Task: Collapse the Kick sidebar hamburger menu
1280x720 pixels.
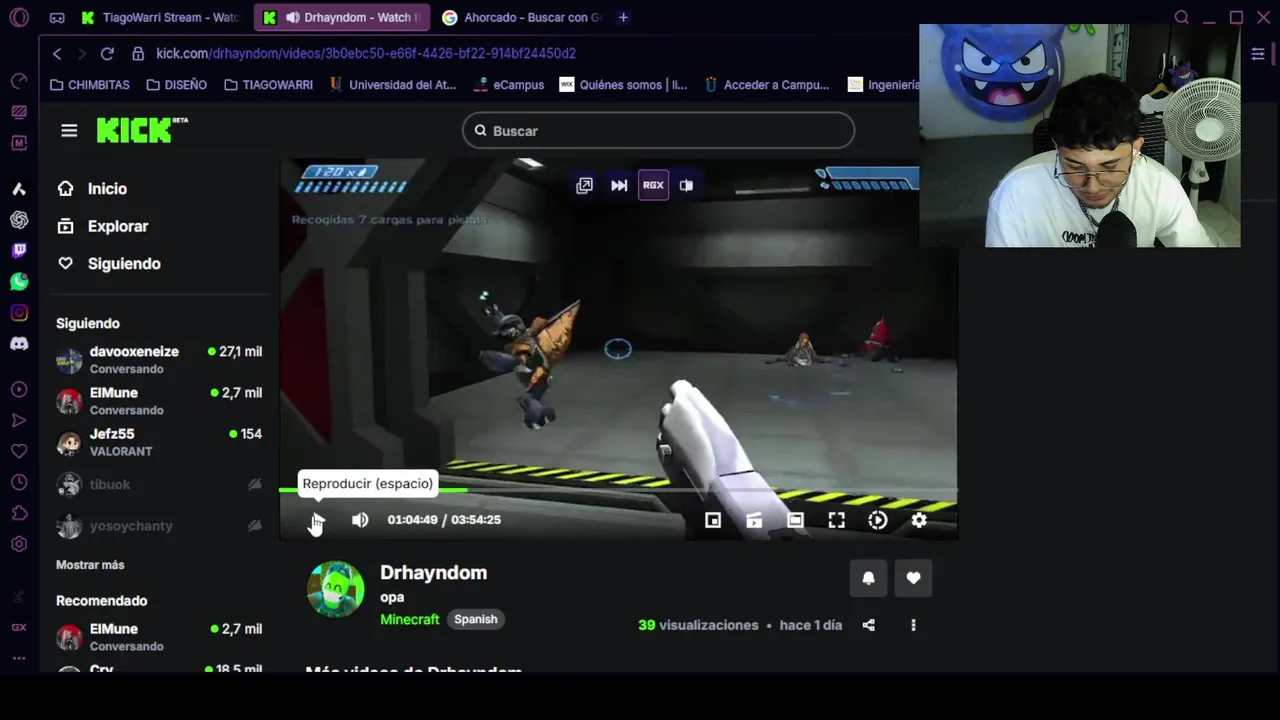Action: (69, 131)
